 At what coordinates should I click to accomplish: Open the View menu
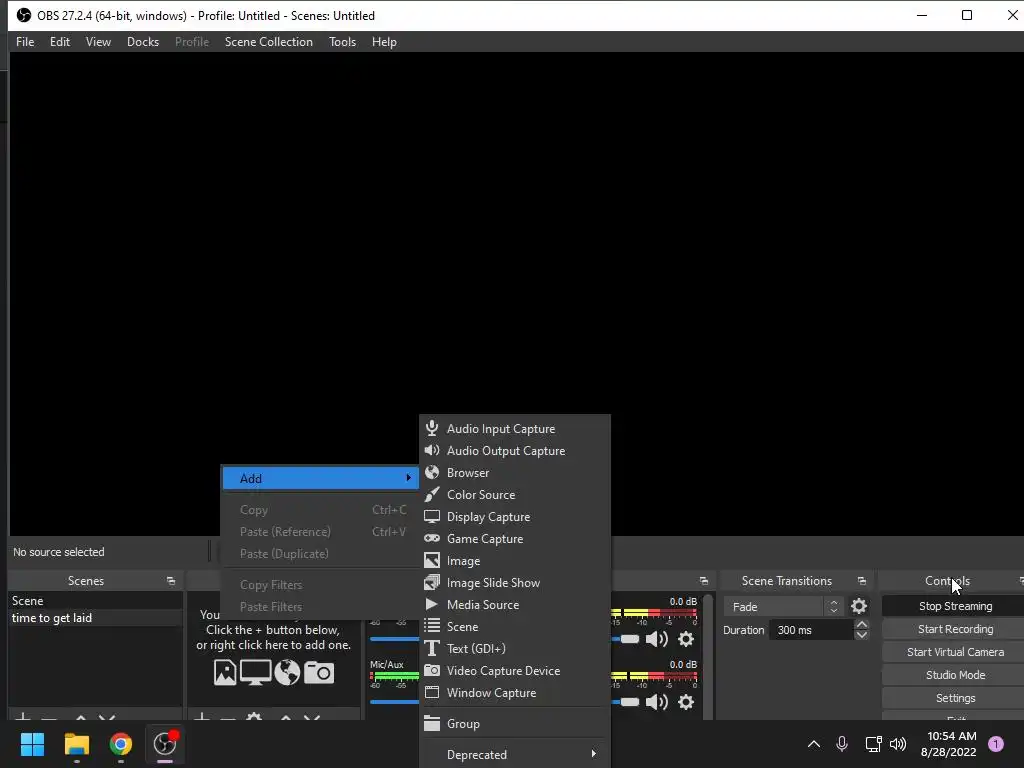[98, 42]
